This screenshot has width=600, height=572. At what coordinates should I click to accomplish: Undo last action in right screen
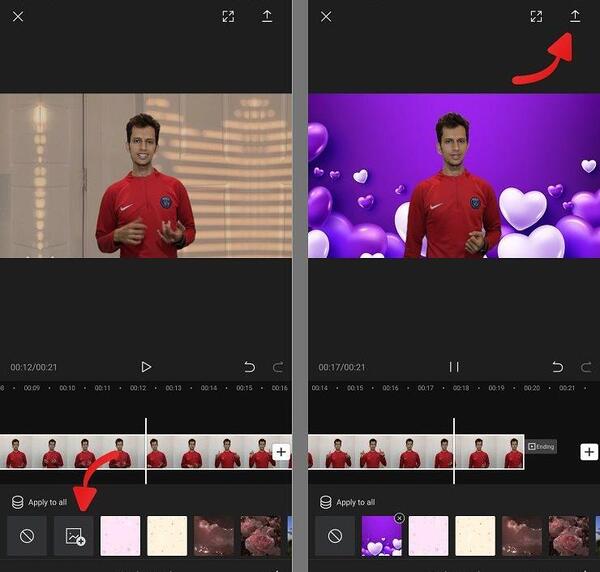click(558, 367)
